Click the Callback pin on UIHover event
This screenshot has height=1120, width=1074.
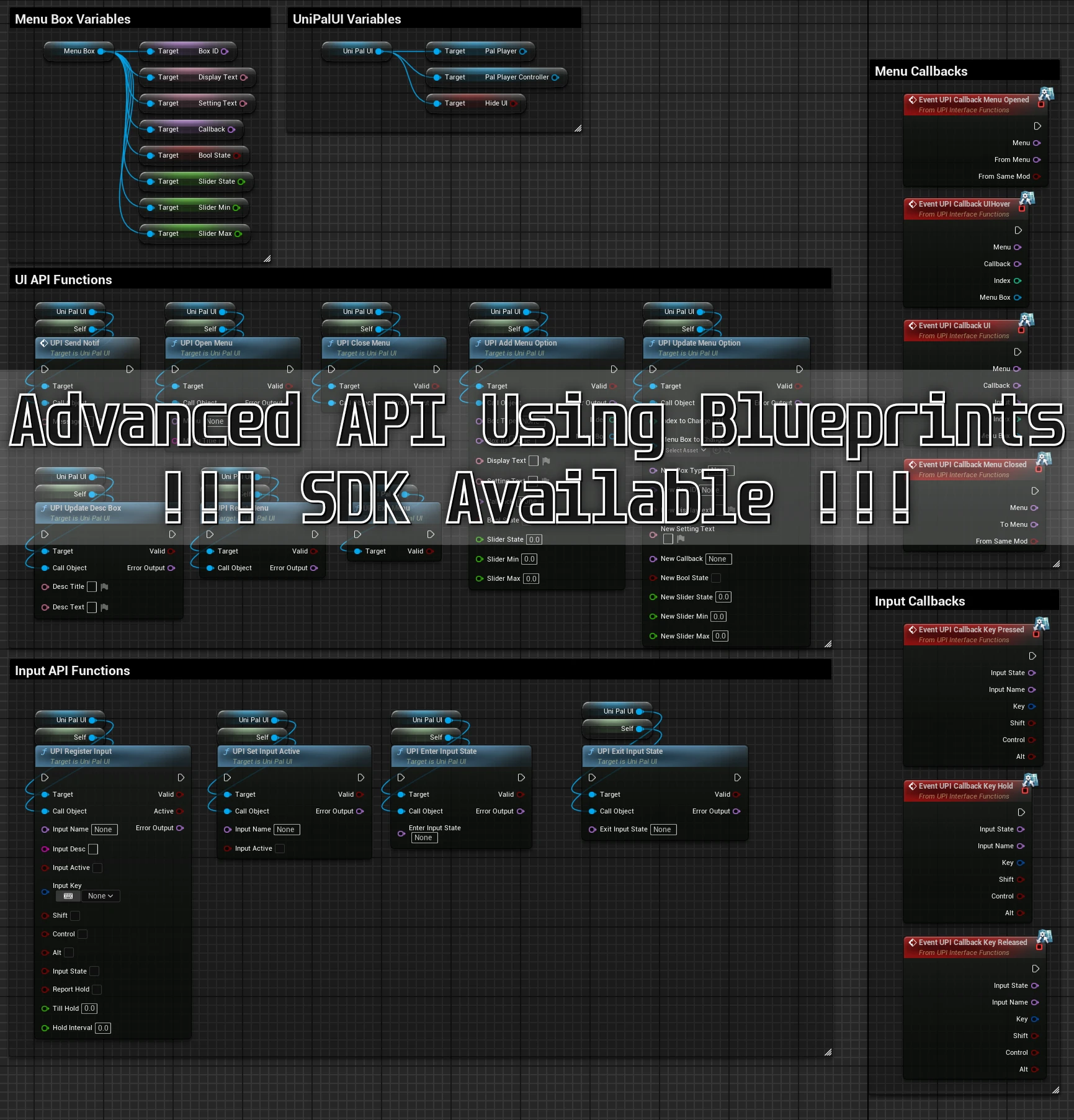(1018, 264)
